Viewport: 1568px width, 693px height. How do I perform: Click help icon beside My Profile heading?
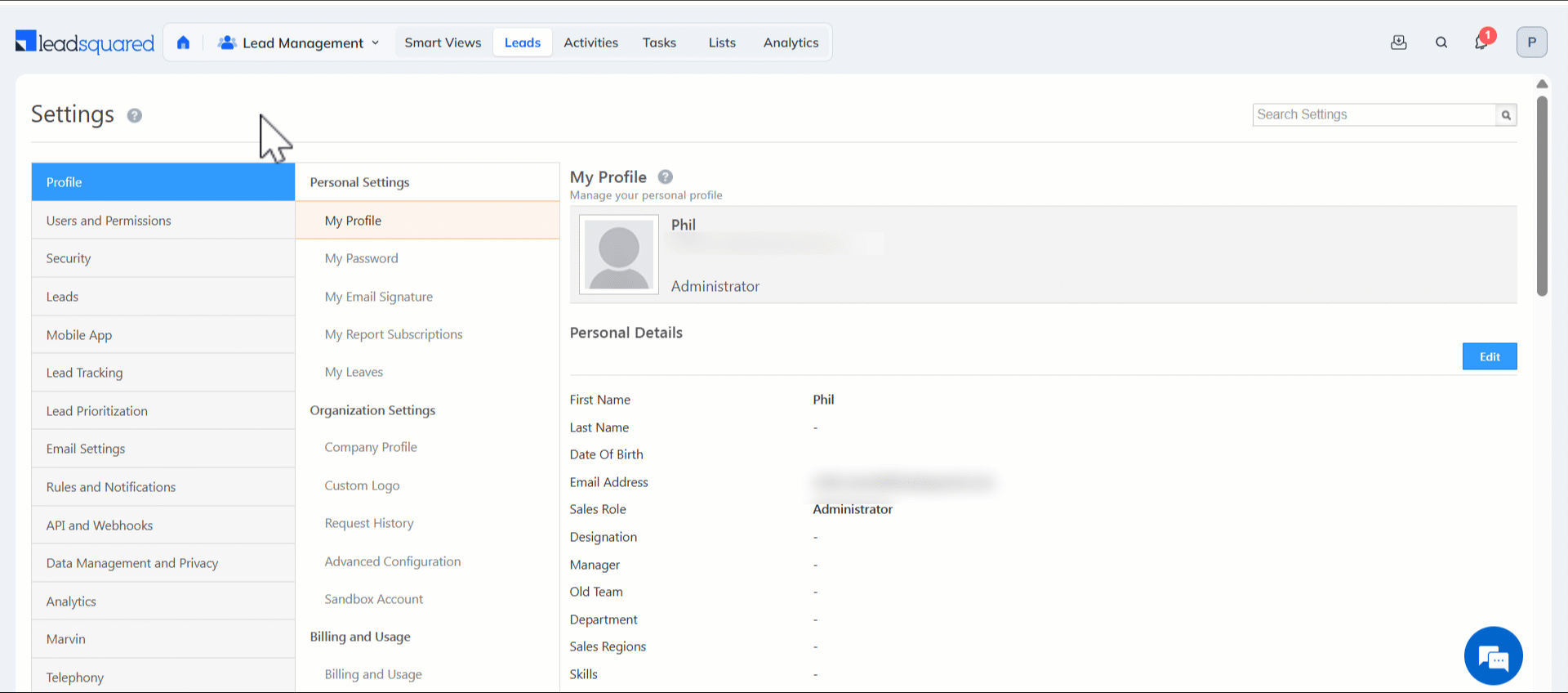click(x=666, y=177)
